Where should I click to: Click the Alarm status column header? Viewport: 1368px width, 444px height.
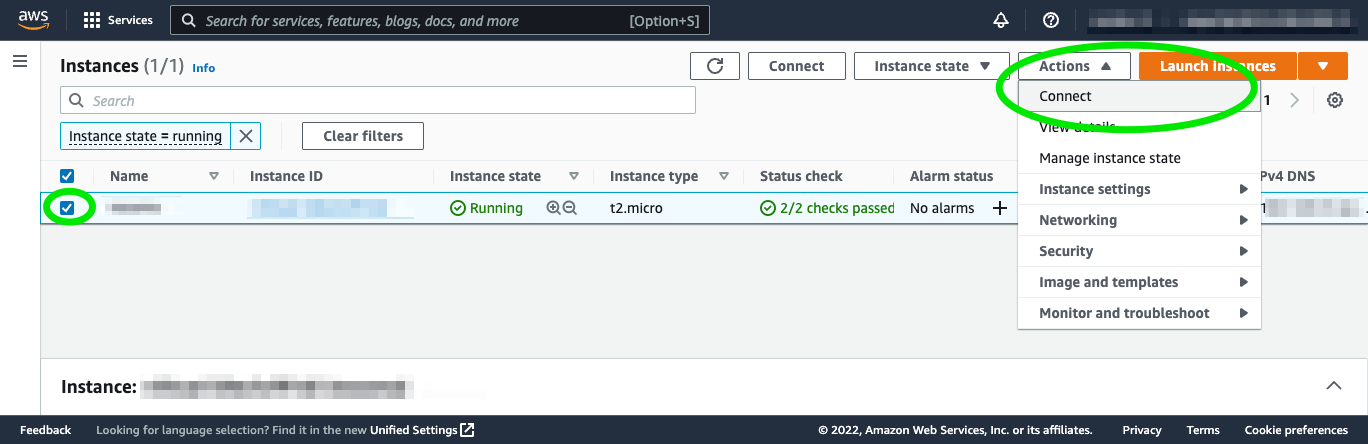point(951,176)
